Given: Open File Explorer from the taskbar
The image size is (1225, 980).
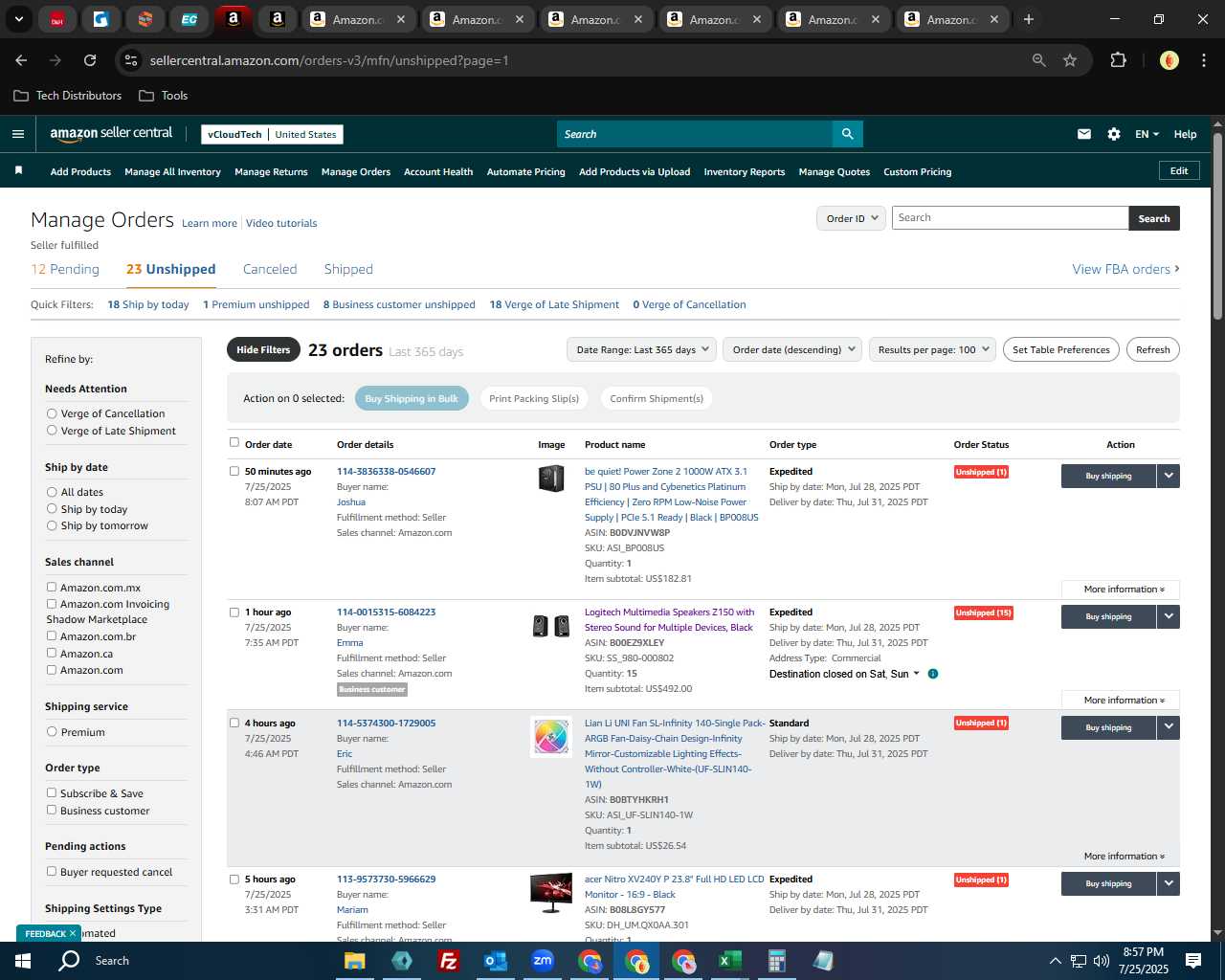Looking at the screenshot, I should pos(355,961).
